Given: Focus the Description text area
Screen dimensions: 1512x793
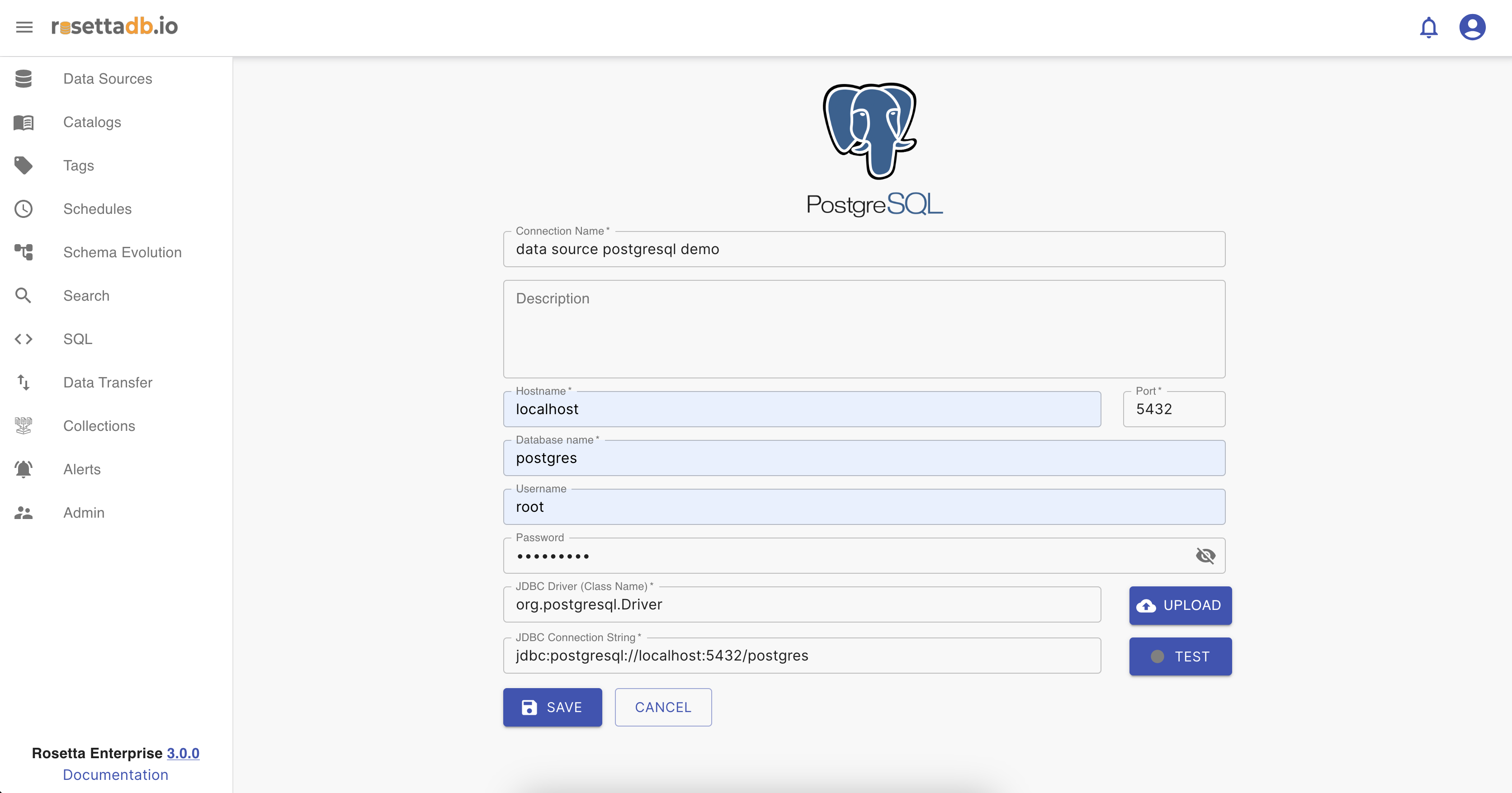Looking at the screenshot, I should coord(864,329).
